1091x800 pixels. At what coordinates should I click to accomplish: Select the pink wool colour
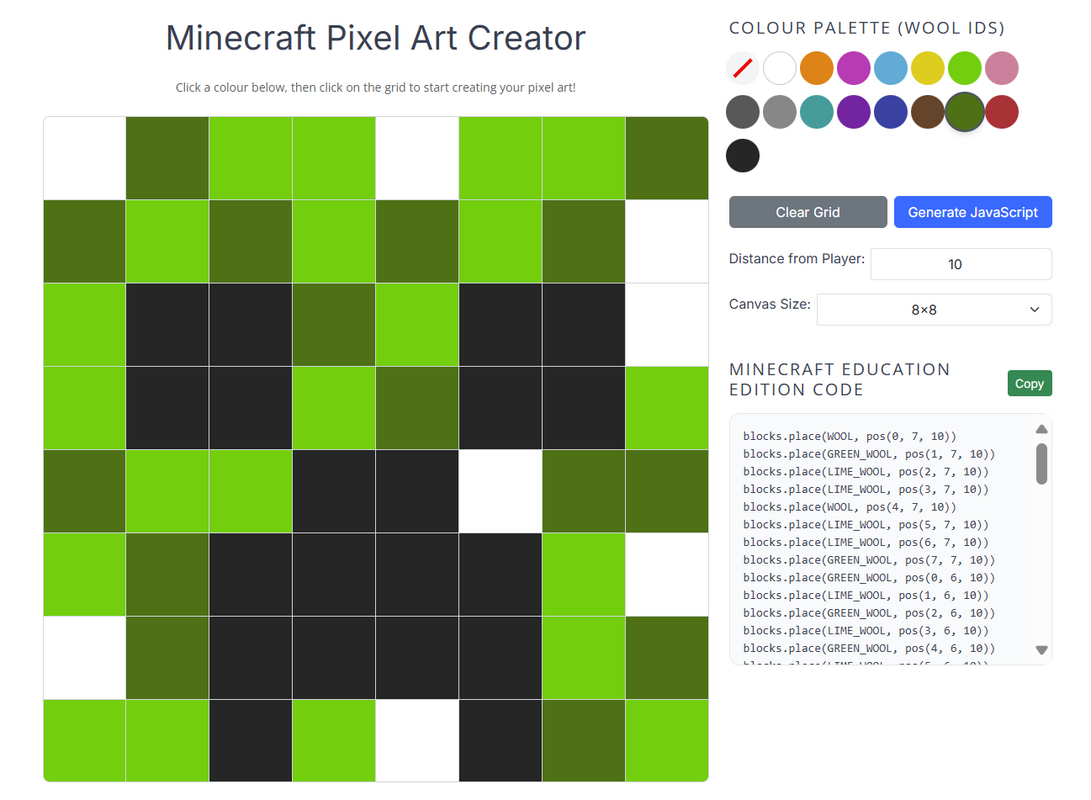pos(1002,68)
